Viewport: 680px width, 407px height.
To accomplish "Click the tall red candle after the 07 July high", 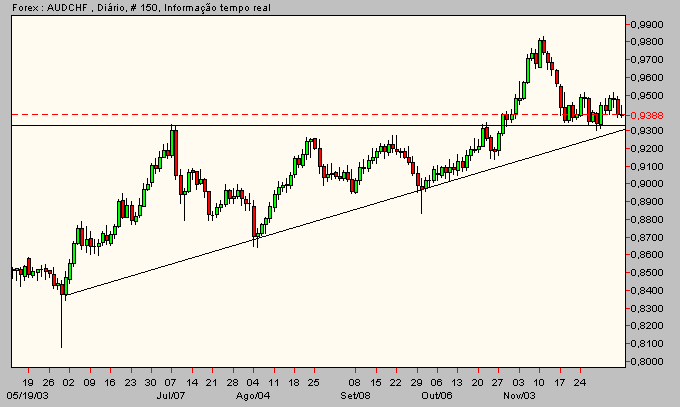I will [x=176, y=153].
